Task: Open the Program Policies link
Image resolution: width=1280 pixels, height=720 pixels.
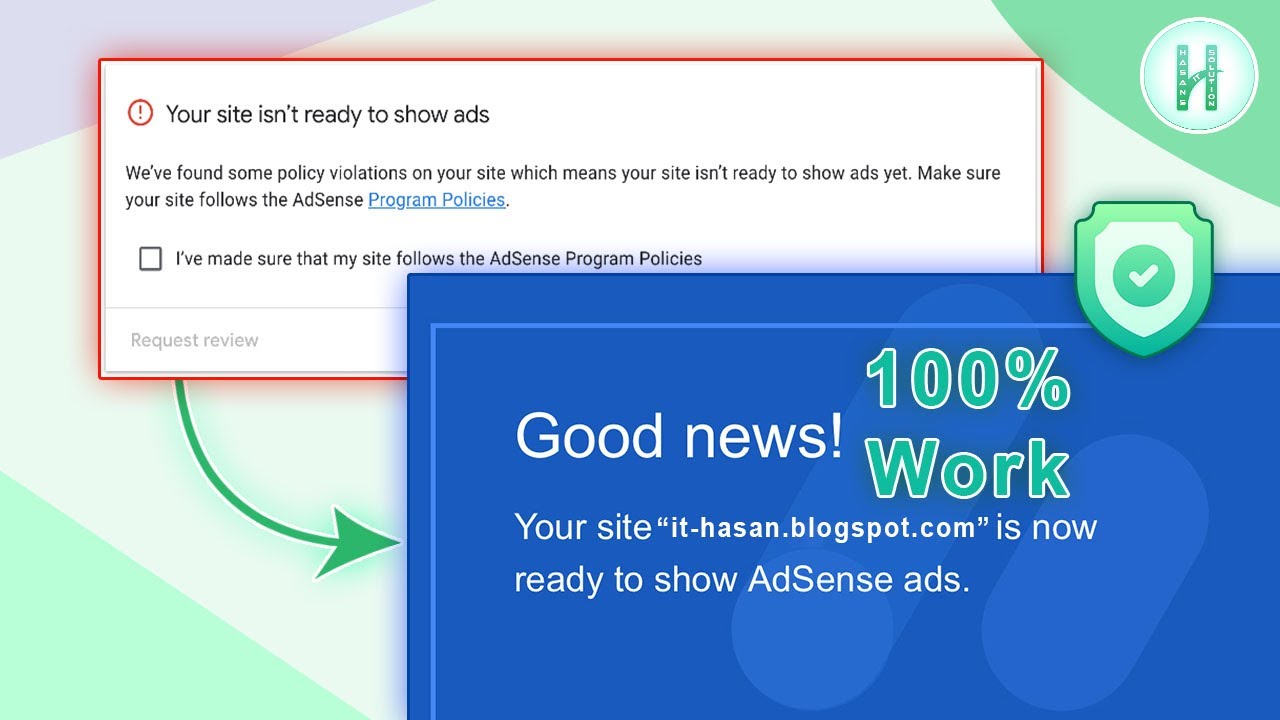Action: point(436,200)
